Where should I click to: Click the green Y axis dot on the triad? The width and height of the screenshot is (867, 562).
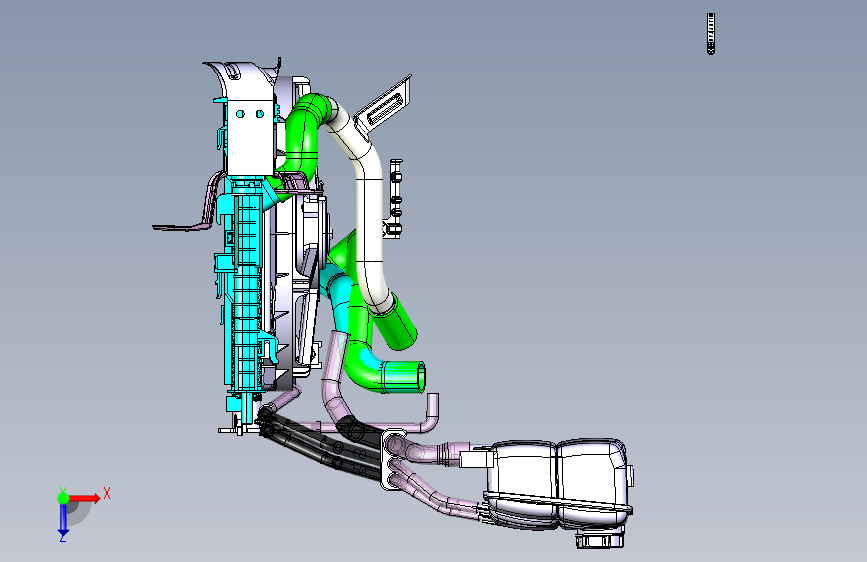click(63, 497)
